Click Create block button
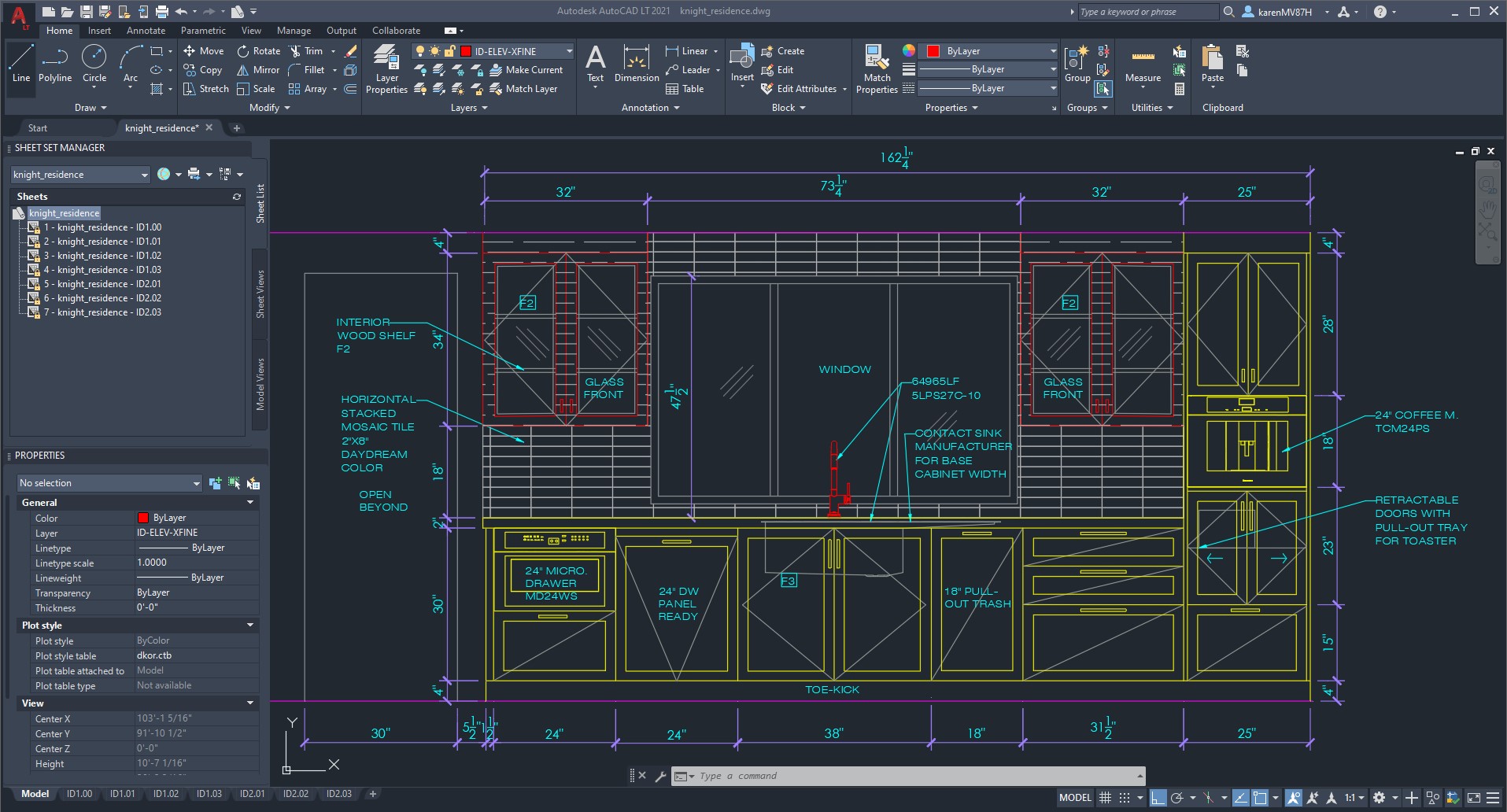 783,51
